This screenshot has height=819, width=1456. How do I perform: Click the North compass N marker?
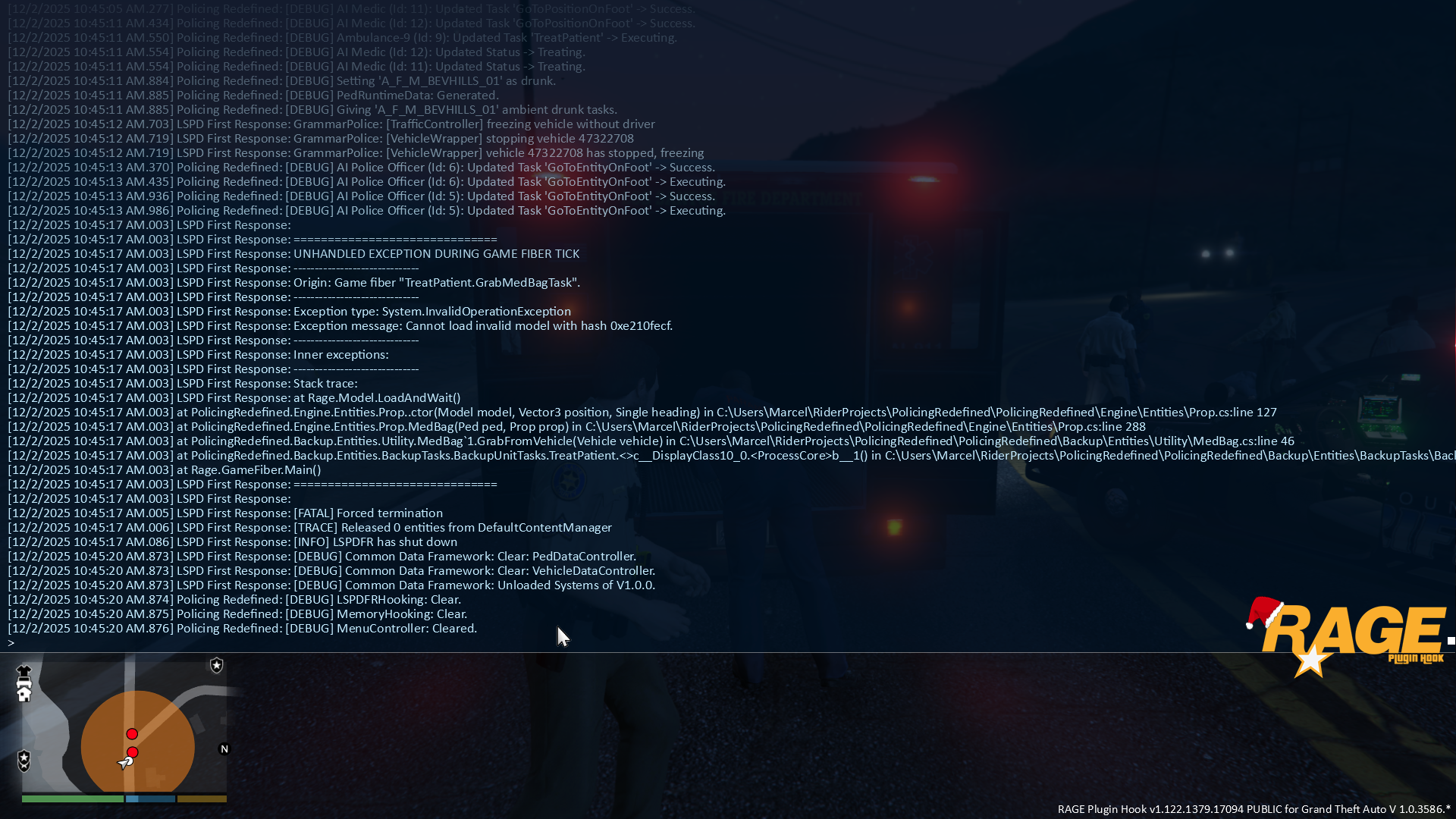click(224, 749)
